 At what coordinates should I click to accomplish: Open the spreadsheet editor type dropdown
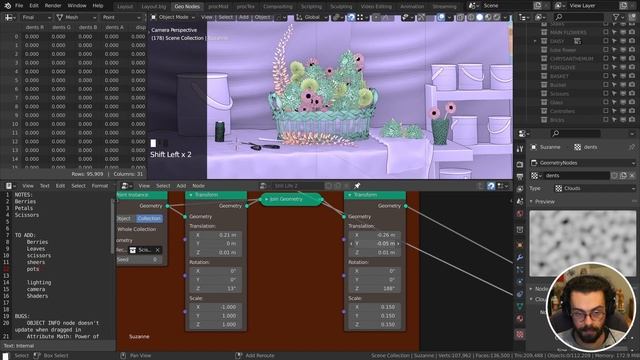tap(10, 18)
